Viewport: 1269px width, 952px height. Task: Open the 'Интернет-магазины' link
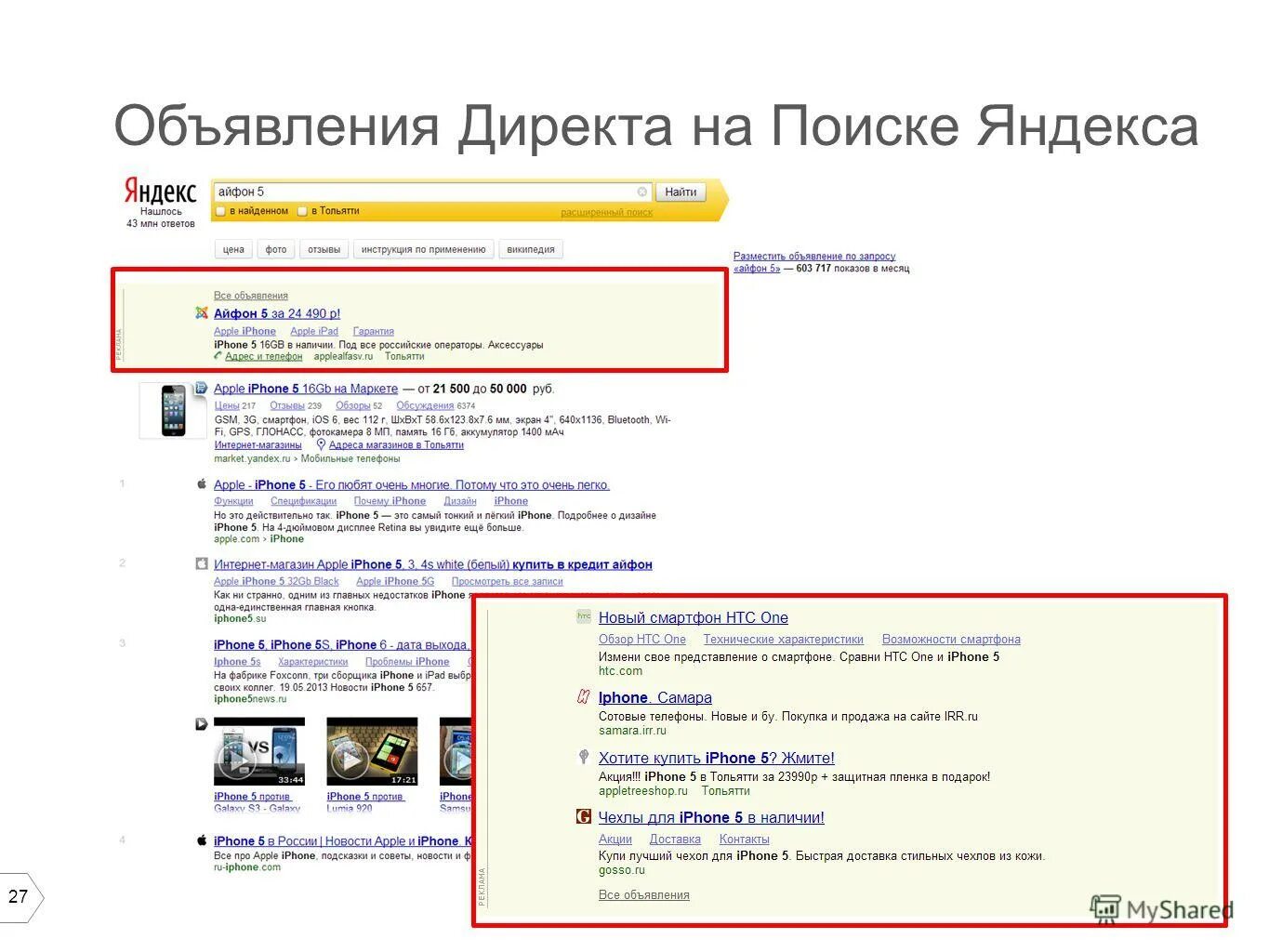[x=258, y=444]
